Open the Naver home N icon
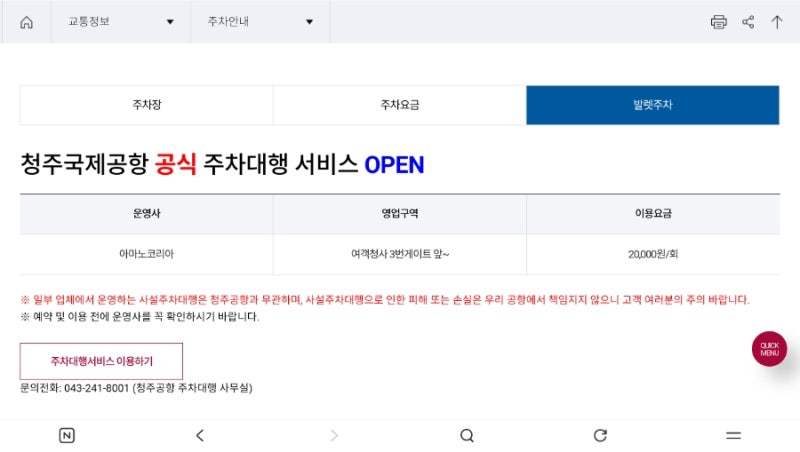The image size is (800, 452). (67, 435)
